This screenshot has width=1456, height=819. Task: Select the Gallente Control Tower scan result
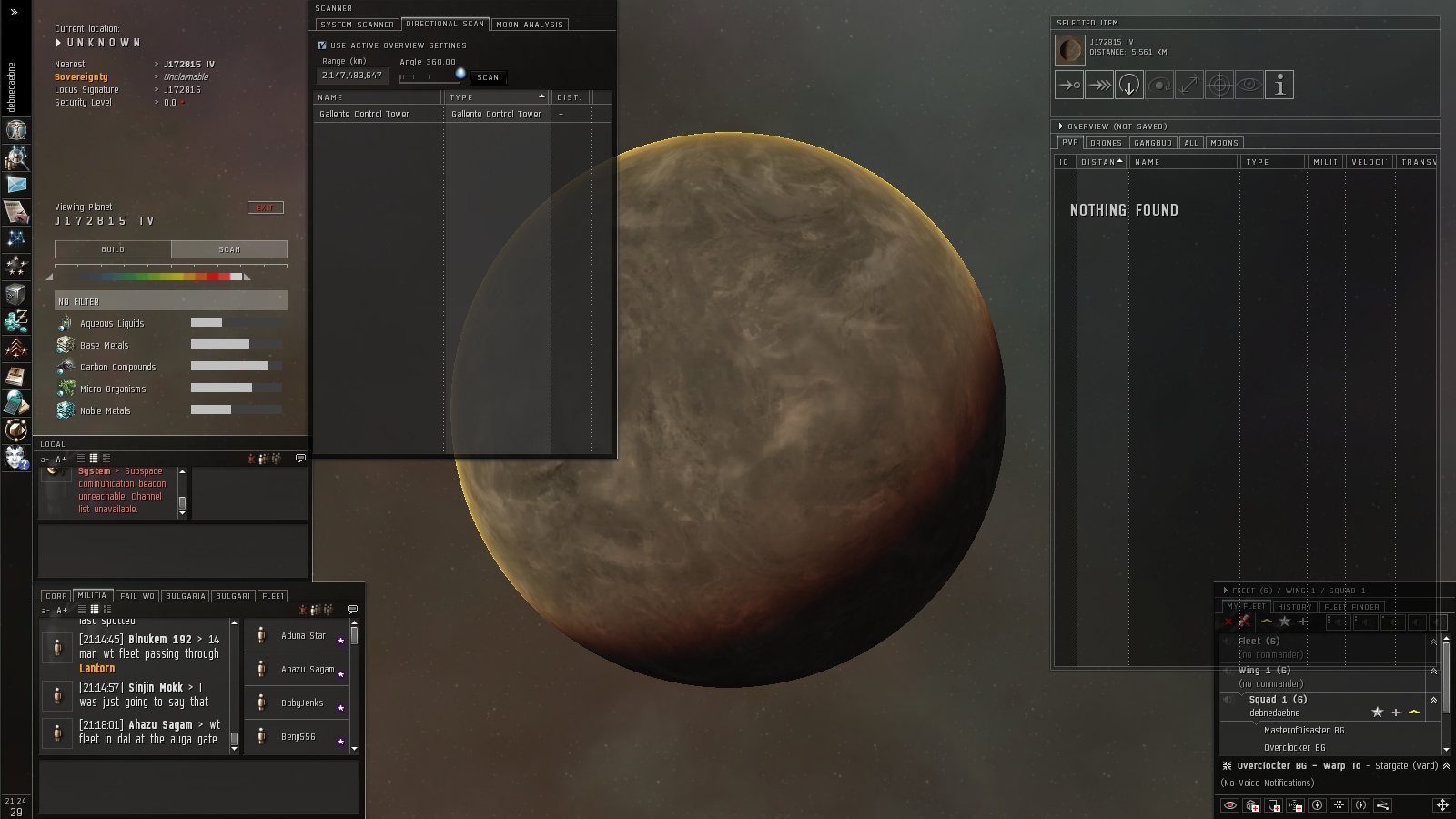click(463, 115)
